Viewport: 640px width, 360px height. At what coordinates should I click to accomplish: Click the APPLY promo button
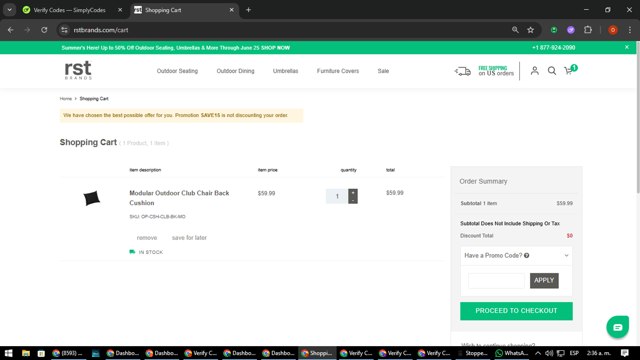point(544,280)
